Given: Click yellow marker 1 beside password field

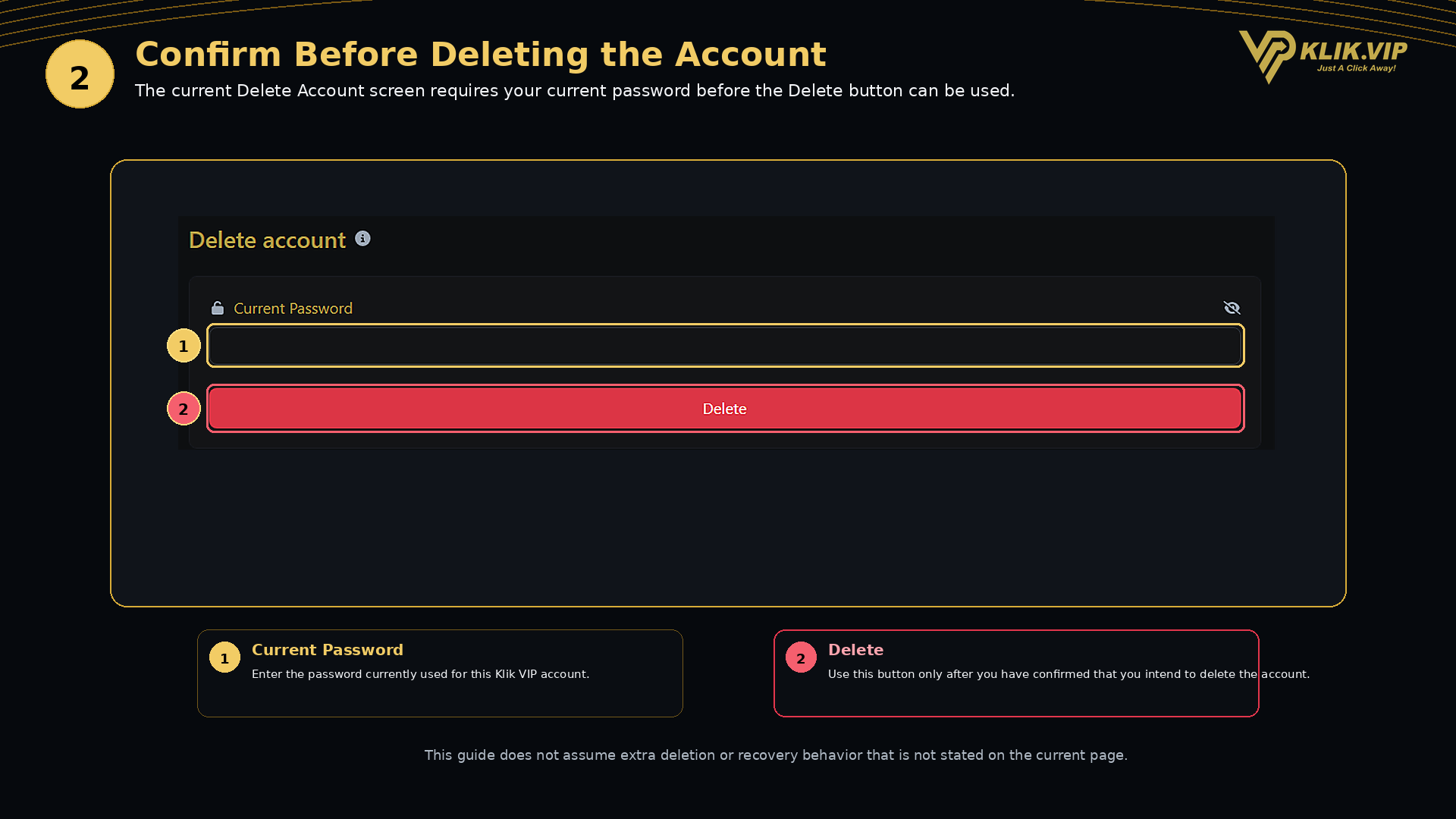Looking at the screenshot, I should pyautogui.click(x=184, y=346).
